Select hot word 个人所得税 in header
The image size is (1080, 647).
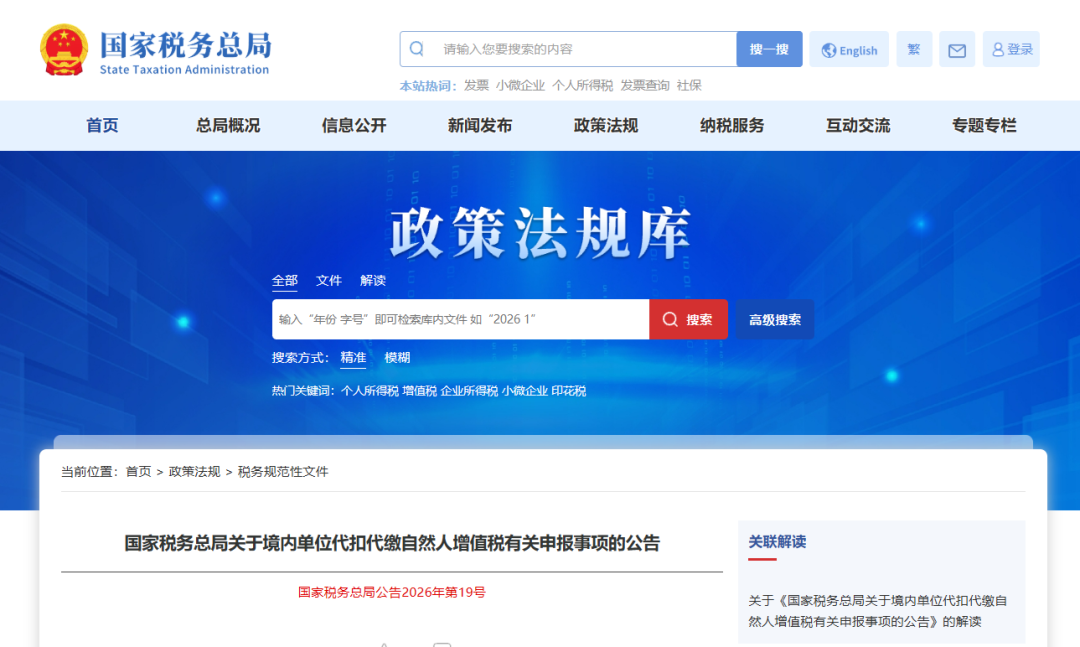click(x=582, y=85)
